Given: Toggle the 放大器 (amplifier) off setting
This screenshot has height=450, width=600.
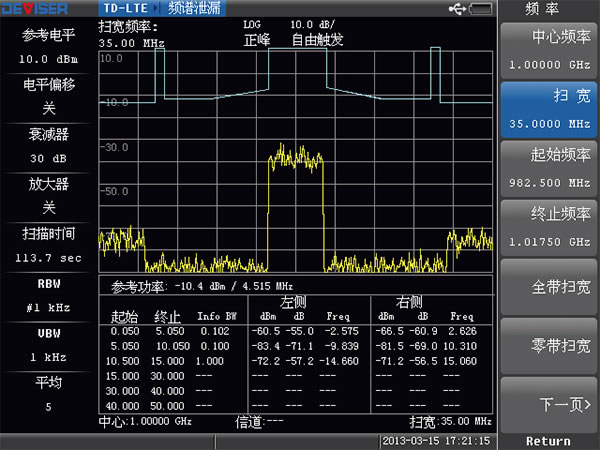Looking at the screenshot, I should pyautogui.click(x=47, y=195).
